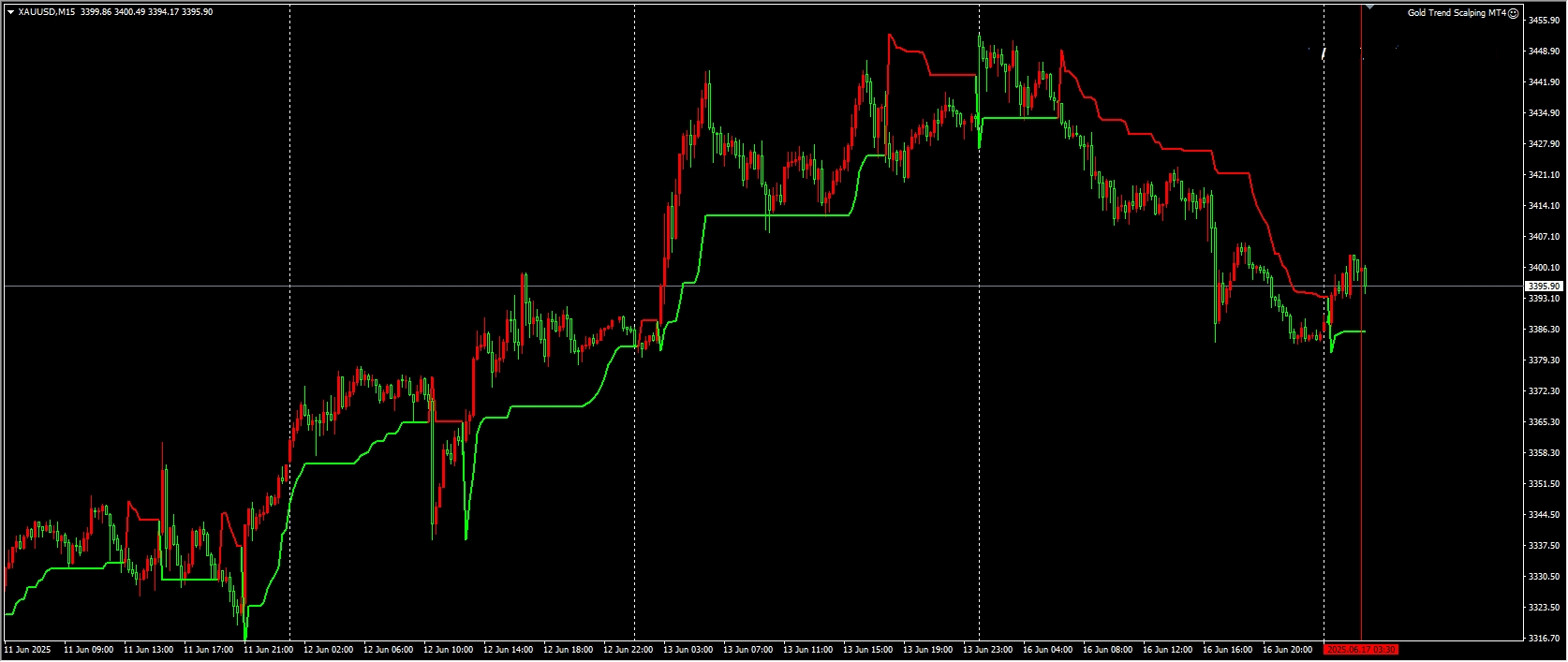Click the 3421.10 price scale label
This screenshot has height=662, width=1568.
1544,175
